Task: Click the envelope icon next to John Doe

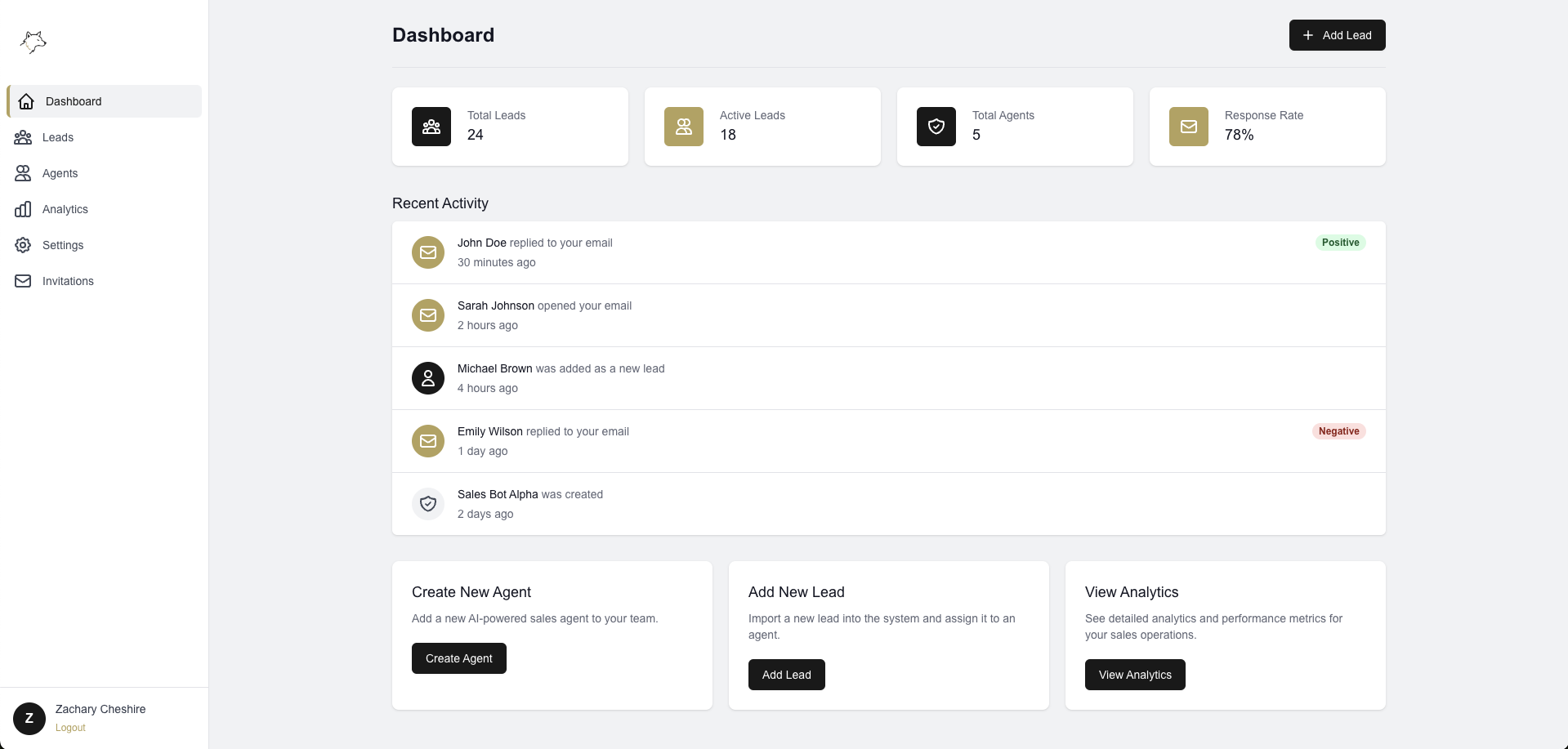Action: point(427,252)
